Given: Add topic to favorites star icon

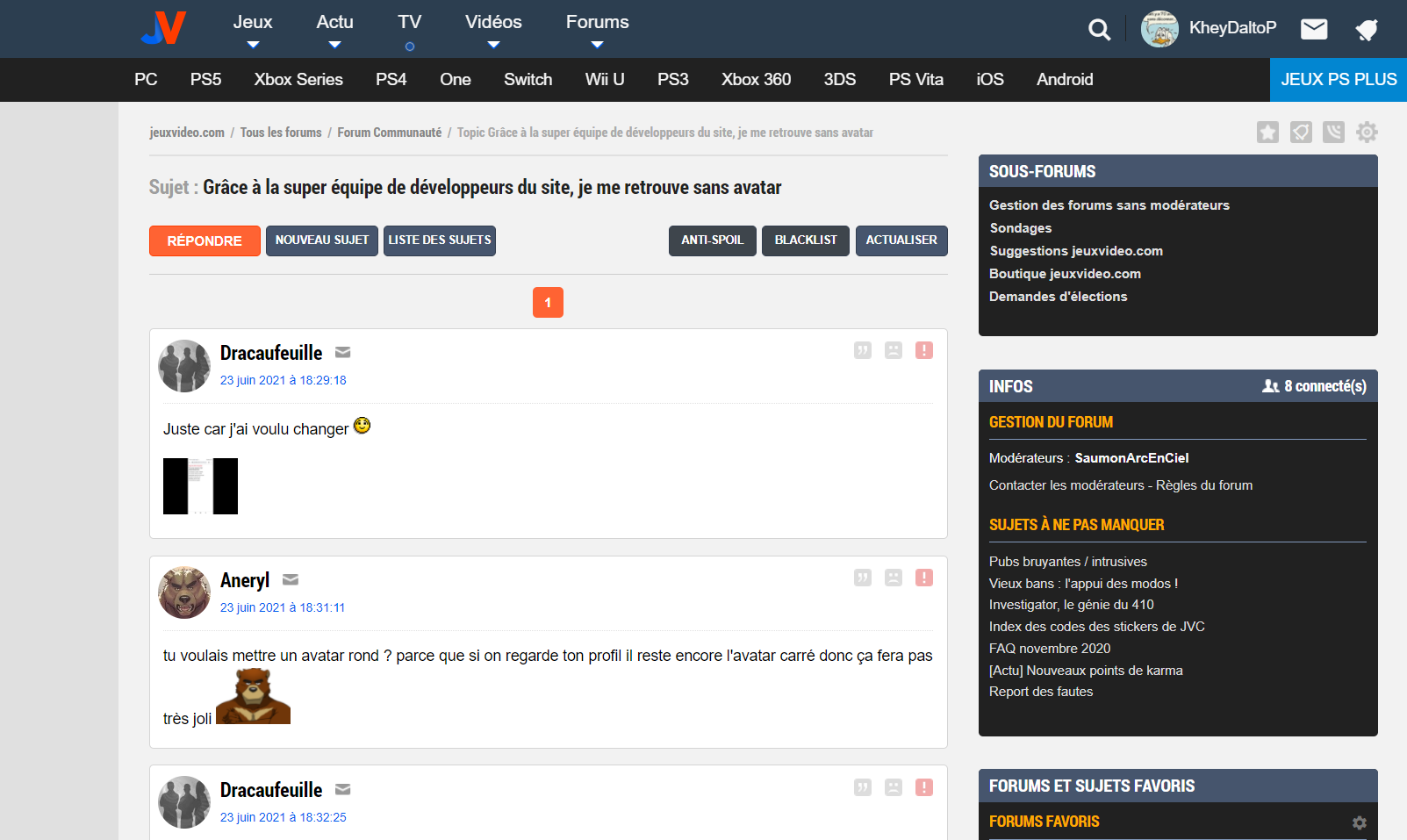Looking at the screenshot, I should pos(1267,133).
